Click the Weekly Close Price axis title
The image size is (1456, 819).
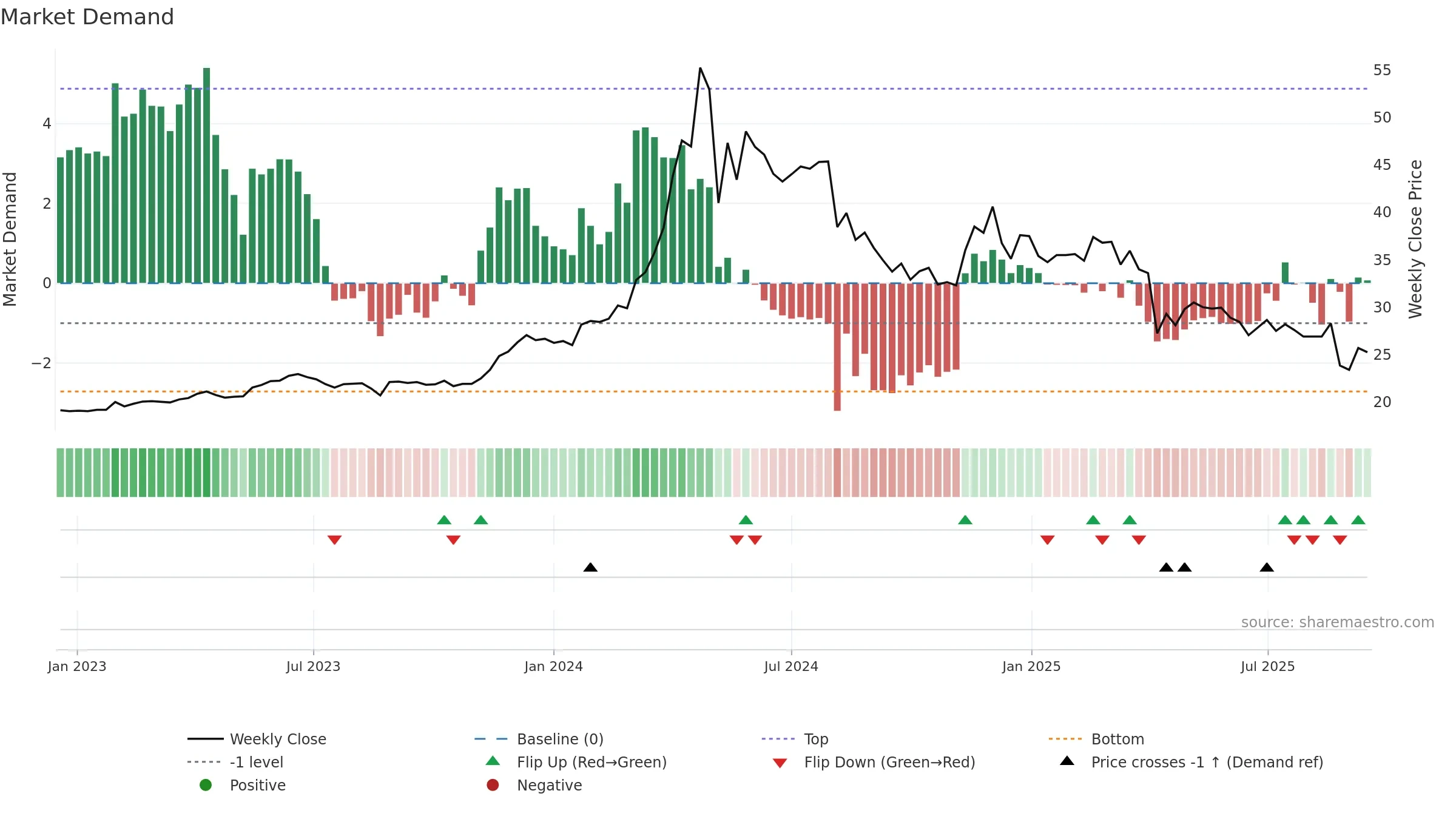click(1415, 239)
